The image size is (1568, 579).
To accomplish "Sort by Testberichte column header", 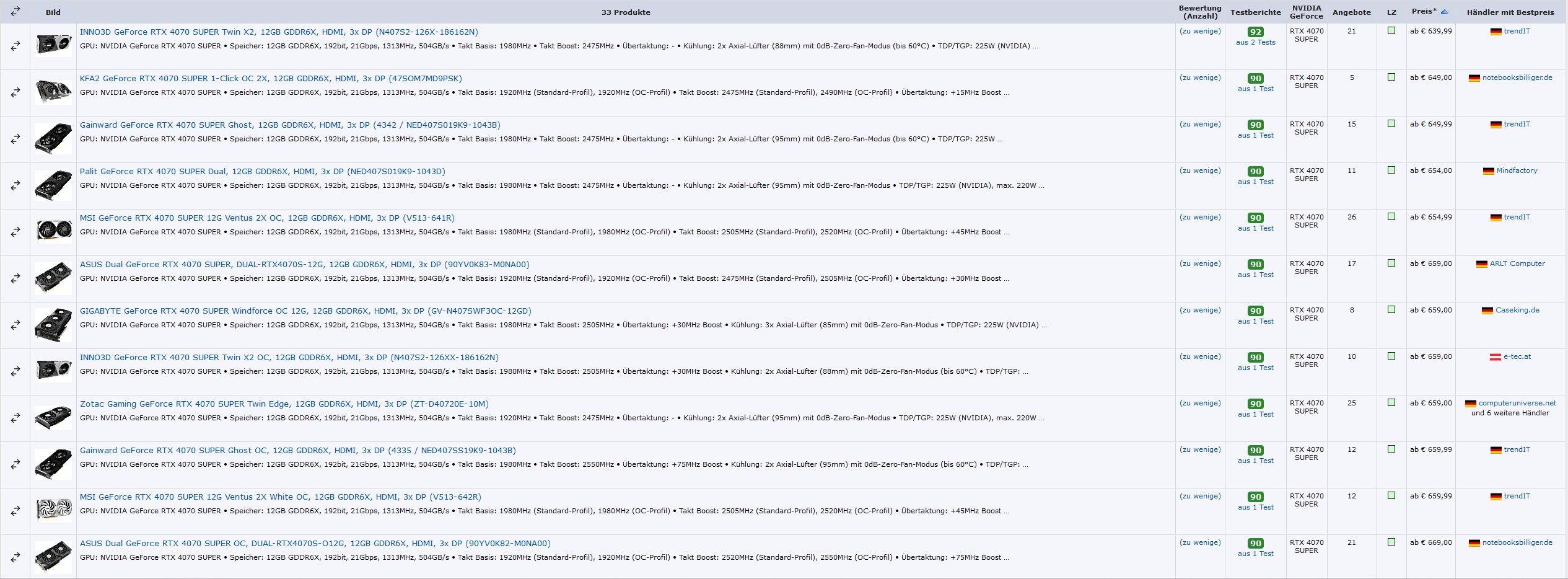I will (x=1255, y=12).
